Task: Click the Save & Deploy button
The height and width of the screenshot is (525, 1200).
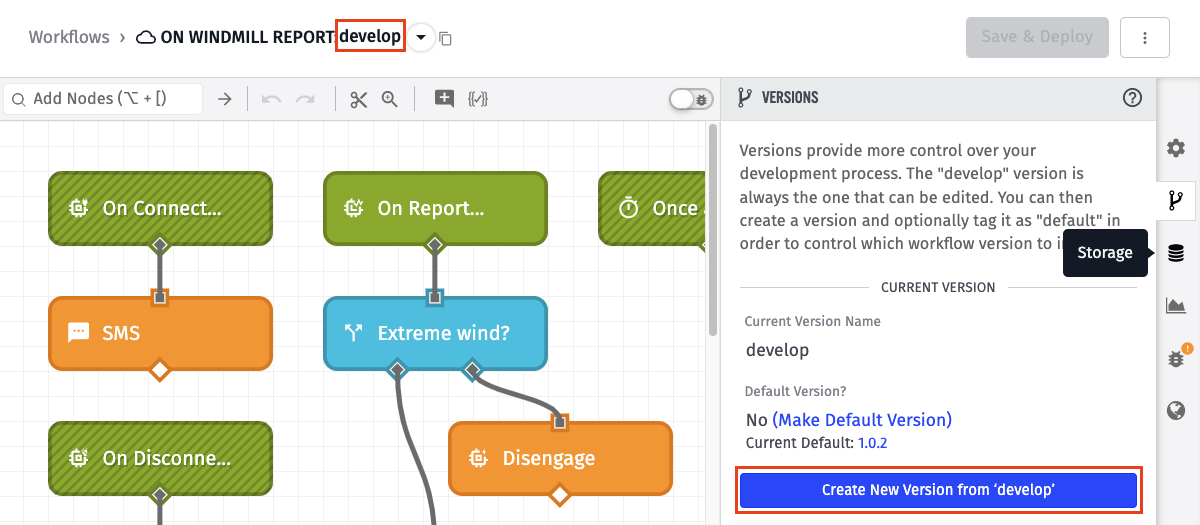Action: pos(1037,37)
